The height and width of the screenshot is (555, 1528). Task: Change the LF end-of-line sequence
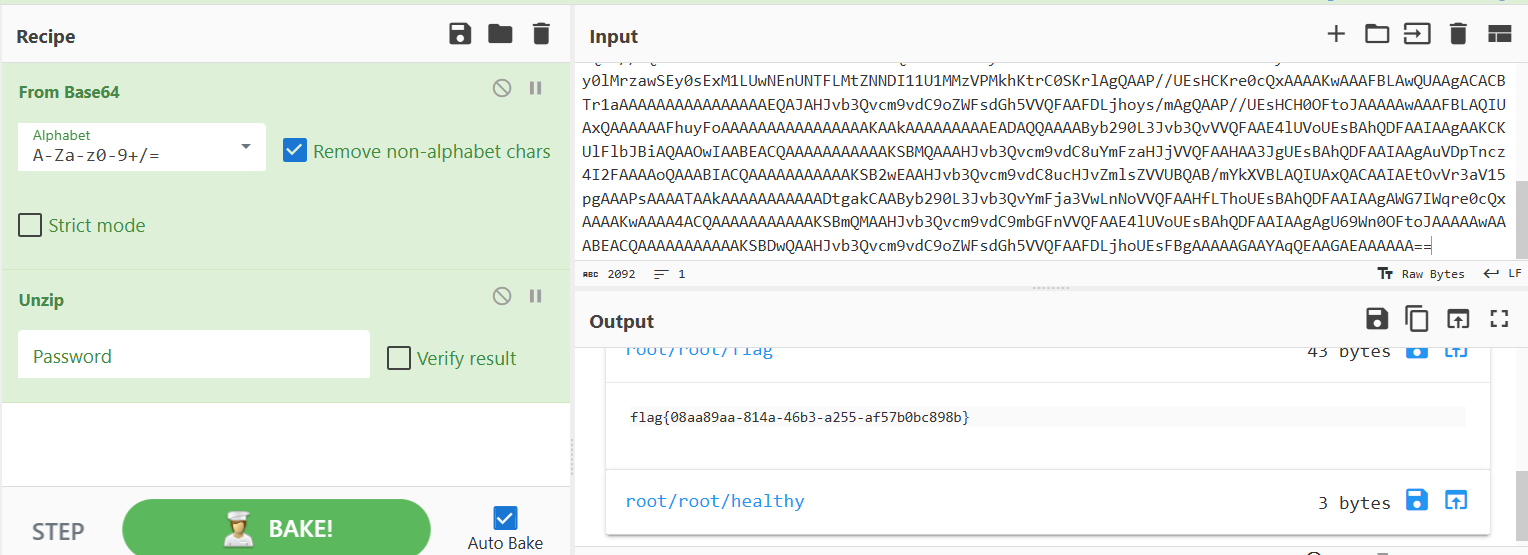click(x=1502, y=274)
